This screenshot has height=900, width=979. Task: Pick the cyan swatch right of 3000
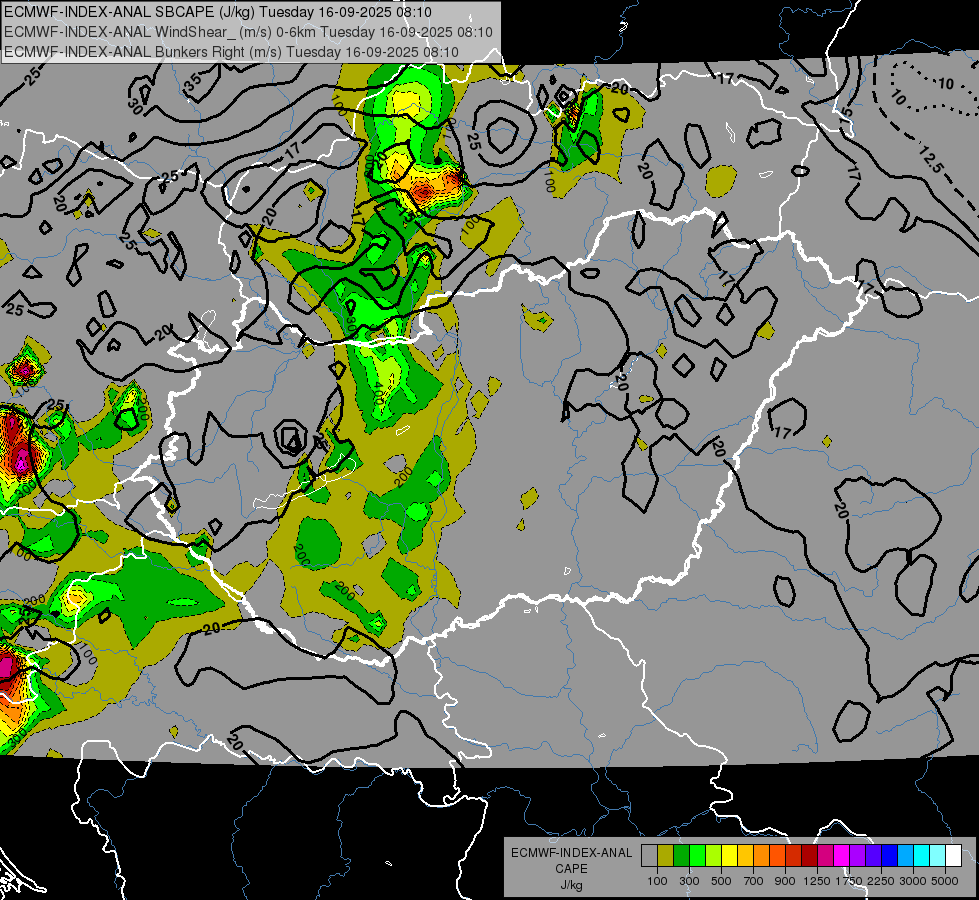pos(922,856)
